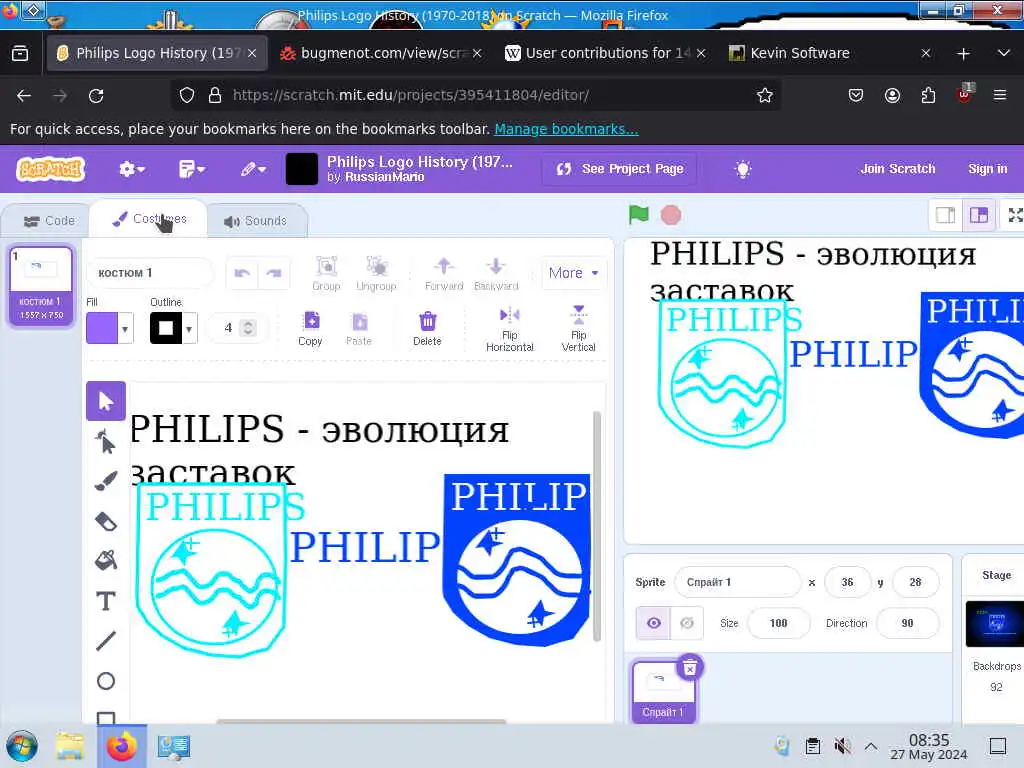Screen dimensions: 1024x768
Task: Select the Eraser tool
Action: click(106, 521)
